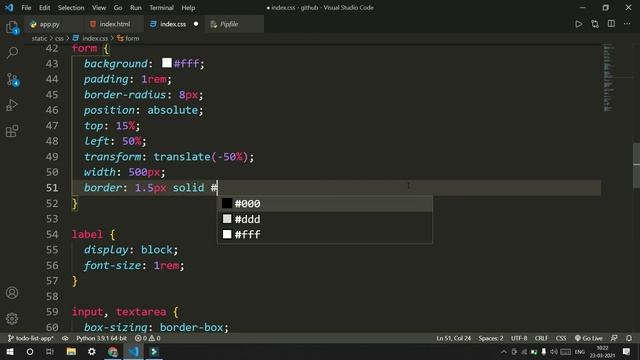Click the vertical editor scrollbar thumb
This screenshot has height=360, width=640.
(x=636, y=165)
